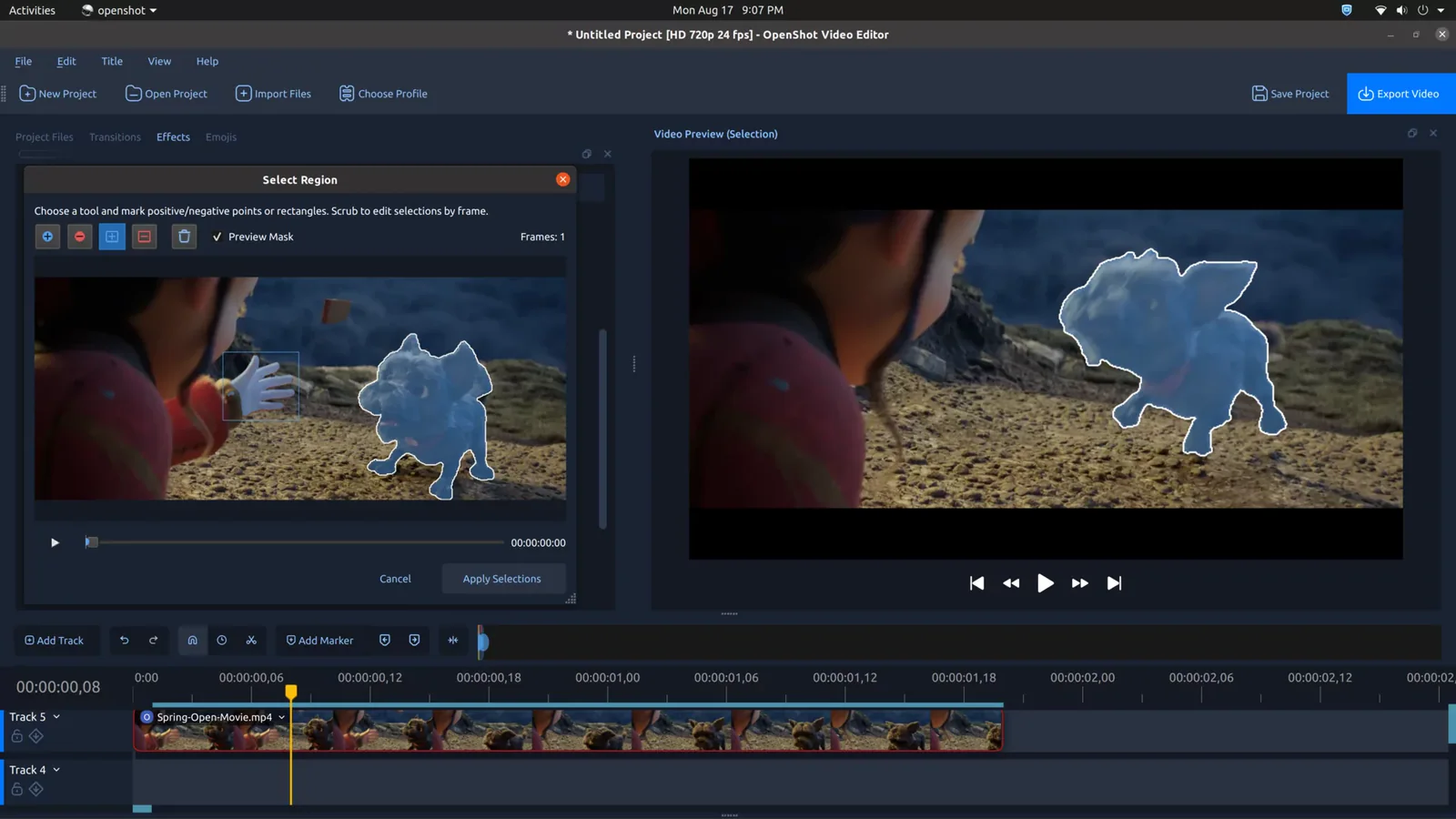Click Import Files in toolbar
1456x819 pixels.
click(x=274, y=94)
